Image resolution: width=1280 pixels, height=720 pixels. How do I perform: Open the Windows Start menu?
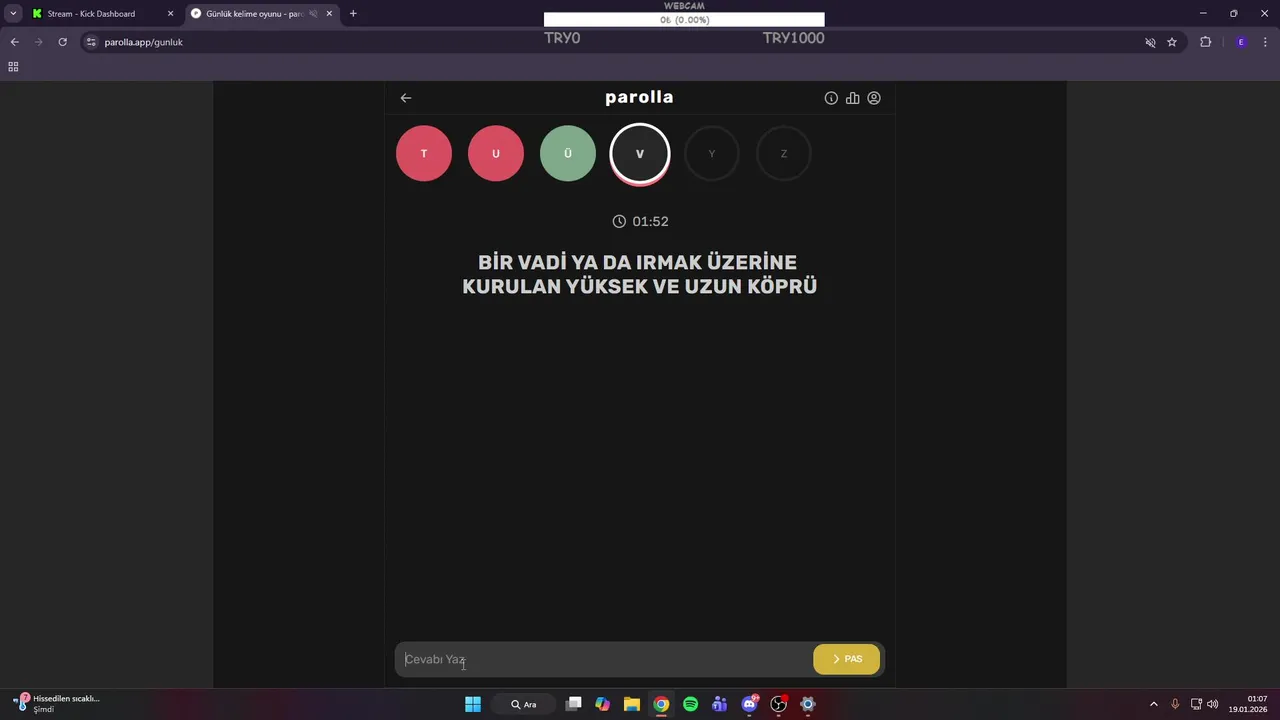(473, 704)
